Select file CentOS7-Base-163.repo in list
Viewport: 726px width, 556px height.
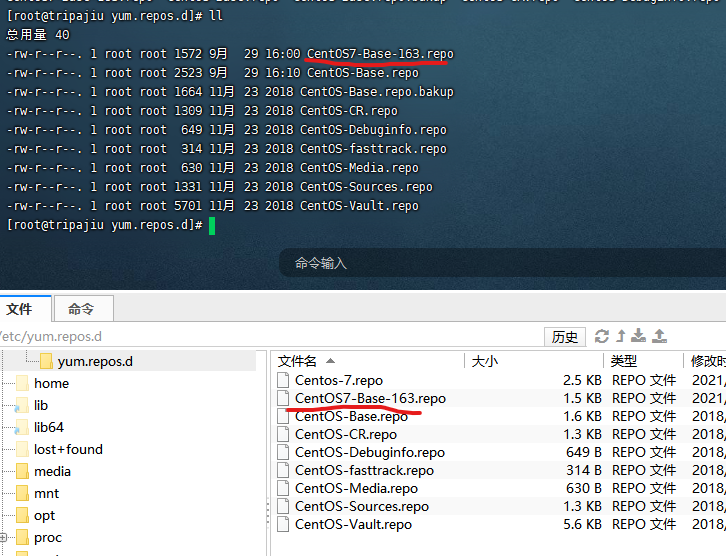point(370,399)
